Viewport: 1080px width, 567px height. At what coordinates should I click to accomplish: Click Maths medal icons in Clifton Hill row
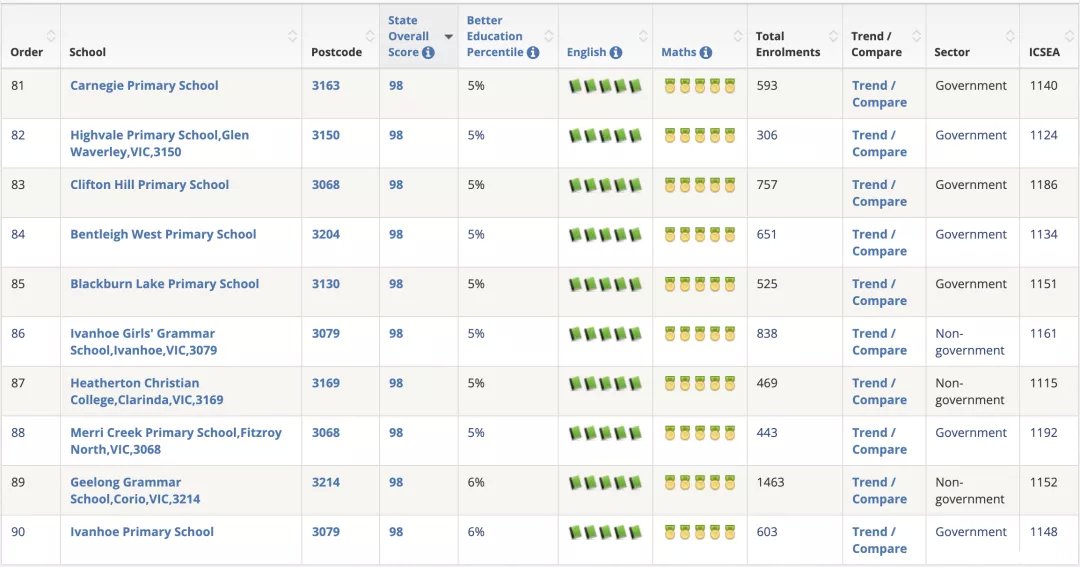tap(700, 185)
